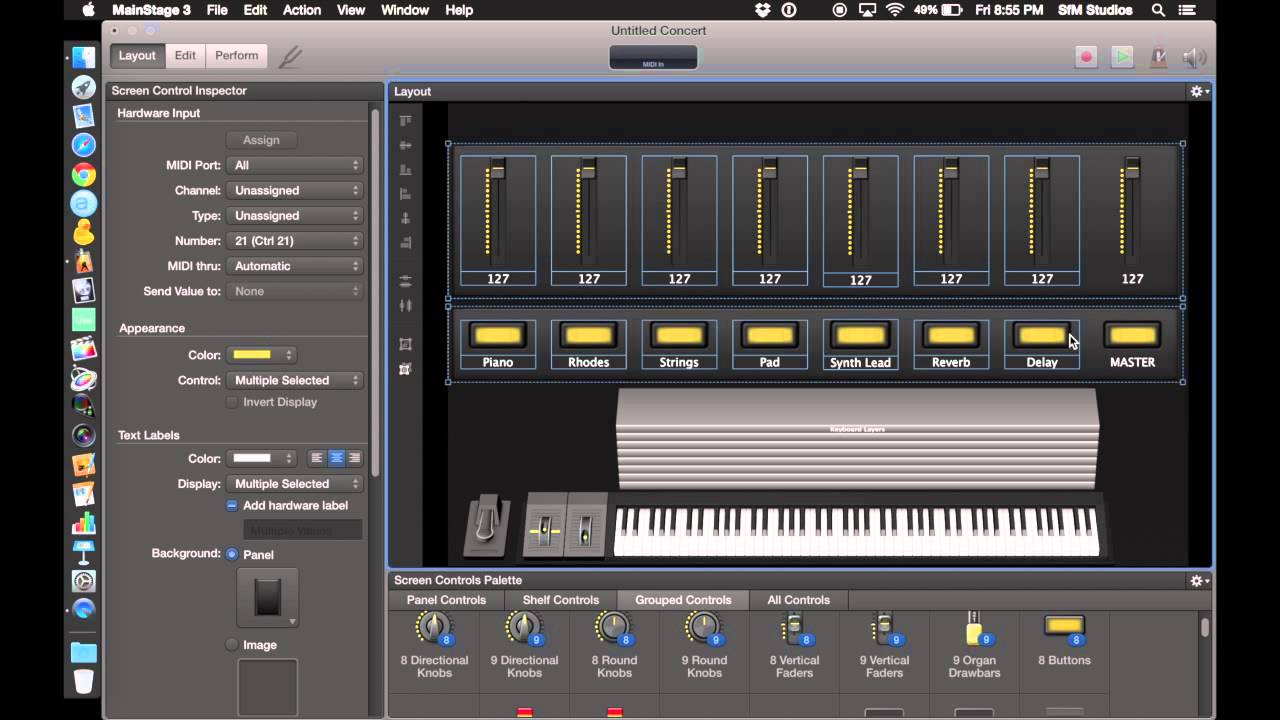Screen dimensions: 1280x720
Task: Open Spotlight search in menu bar
Action: [1158, 10]
